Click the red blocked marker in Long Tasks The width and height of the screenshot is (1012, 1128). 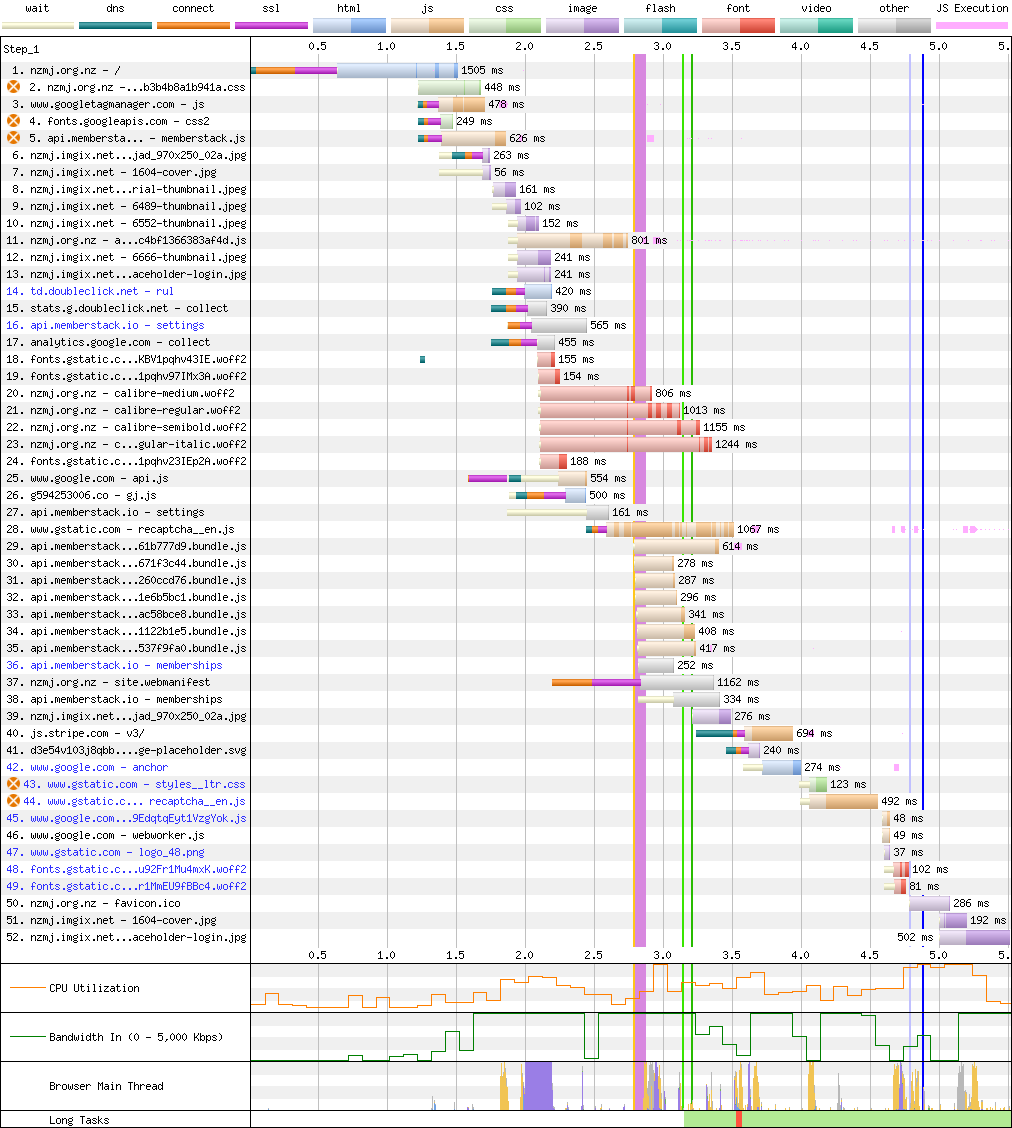point(739,1119)
